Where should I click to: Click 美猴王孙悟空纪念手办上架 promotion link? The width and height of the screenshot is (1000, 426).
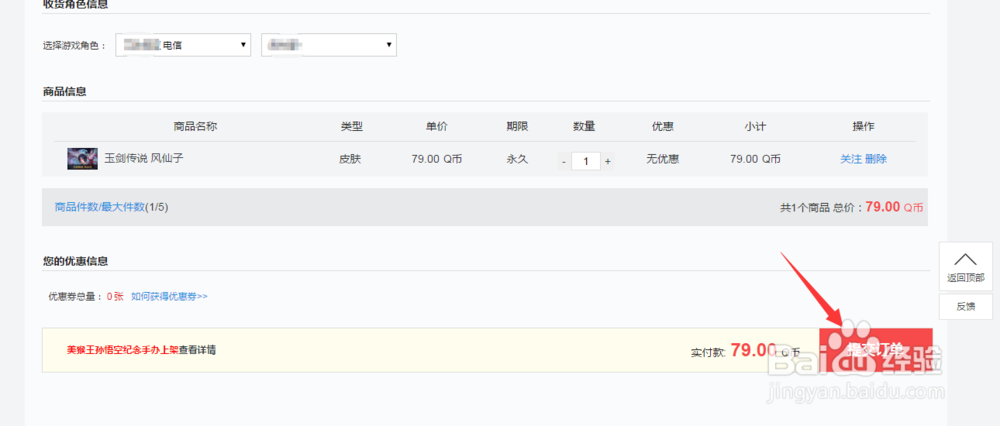tap(122, 349)
